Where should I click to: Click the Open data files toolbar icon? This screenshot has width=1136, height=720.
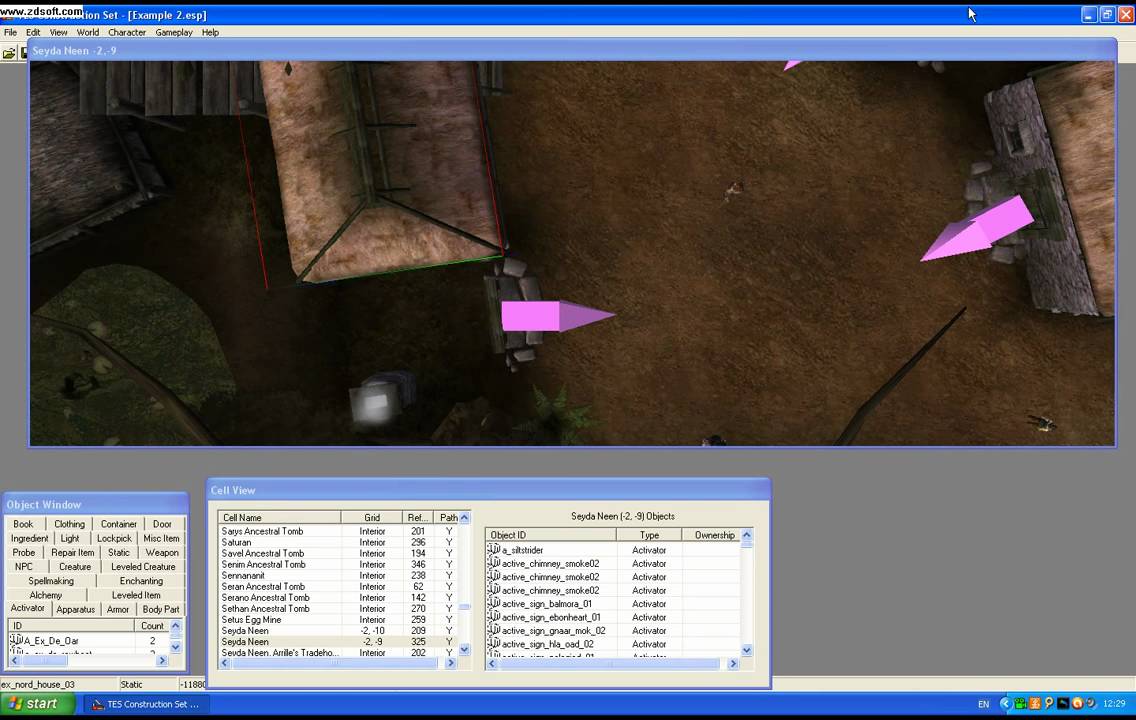click(x=9, y=53)
